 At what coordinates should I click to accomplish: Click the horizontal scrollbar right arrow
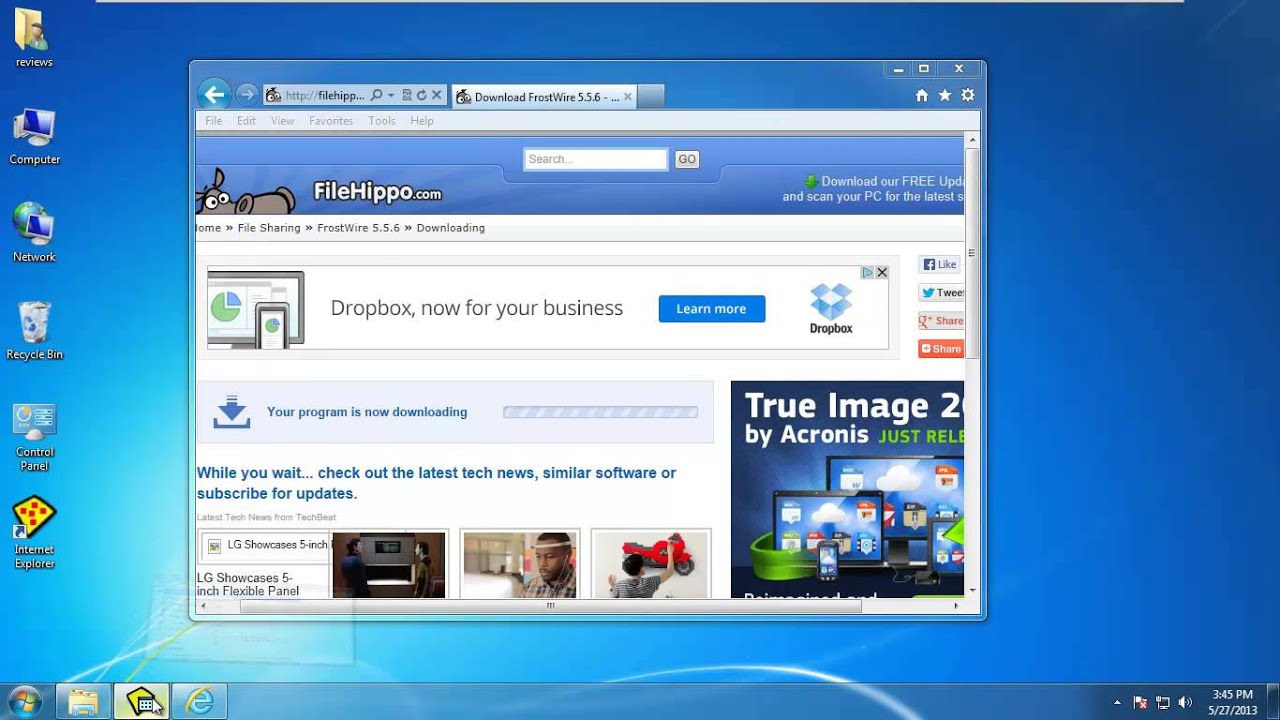(x=956, y=606)
